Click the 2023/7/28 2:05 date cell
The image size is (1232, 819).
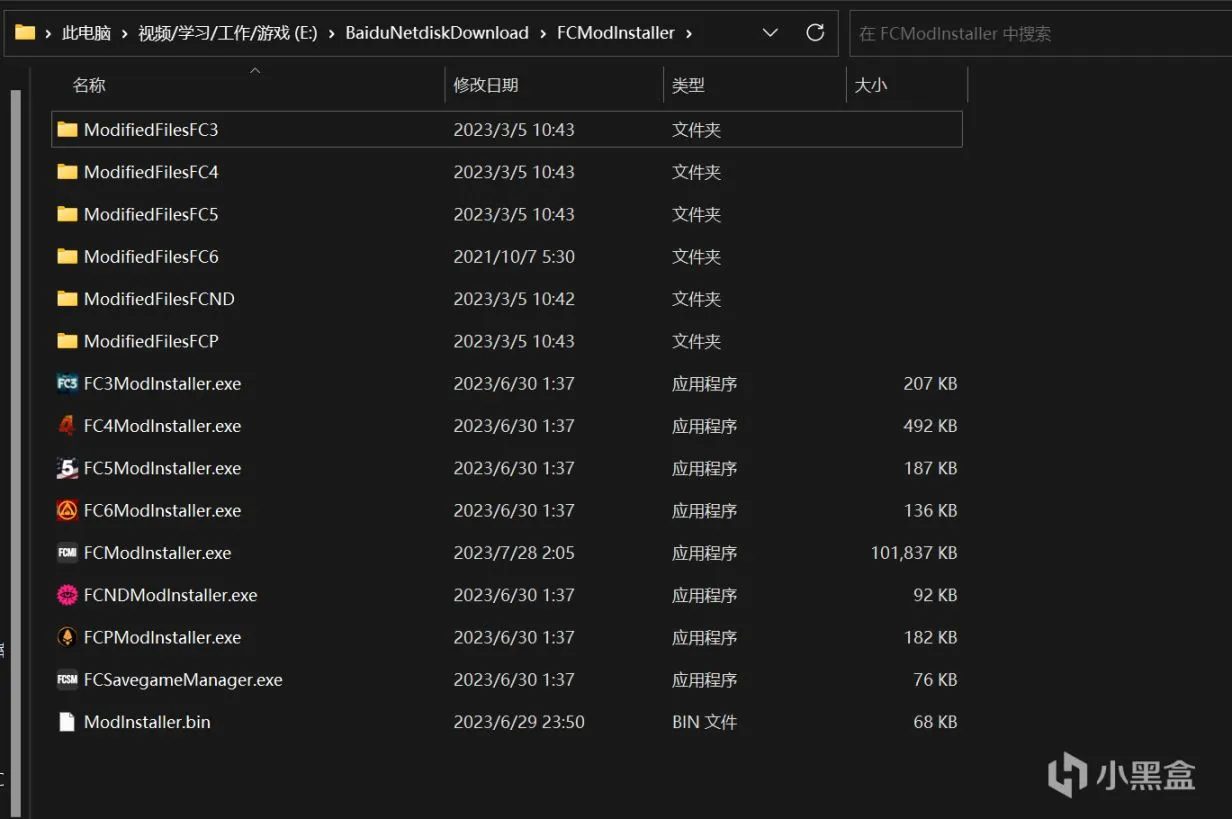pos(514,552)
